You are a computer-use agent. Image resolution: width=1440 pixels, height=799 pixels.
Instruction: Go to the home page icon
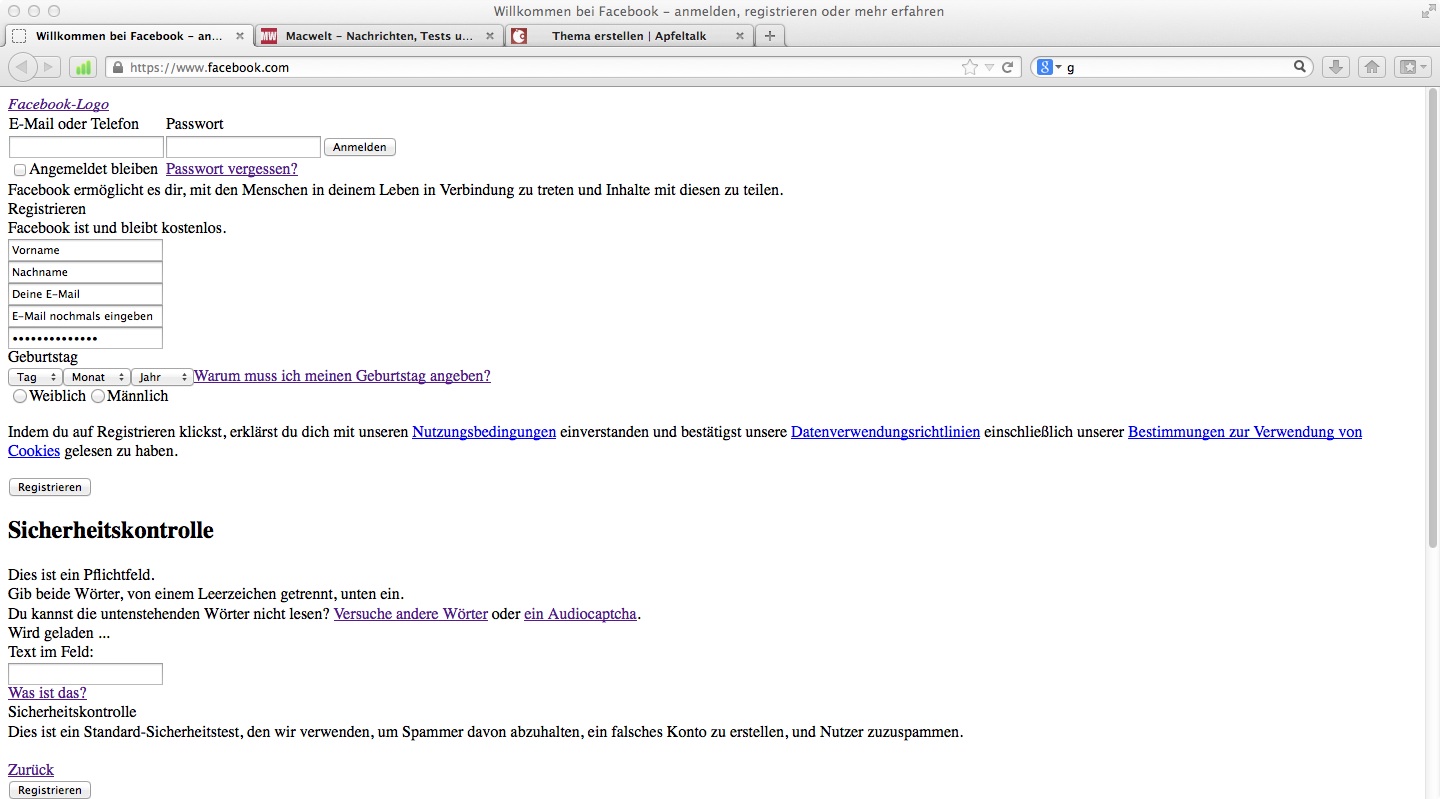point(1372,67)
